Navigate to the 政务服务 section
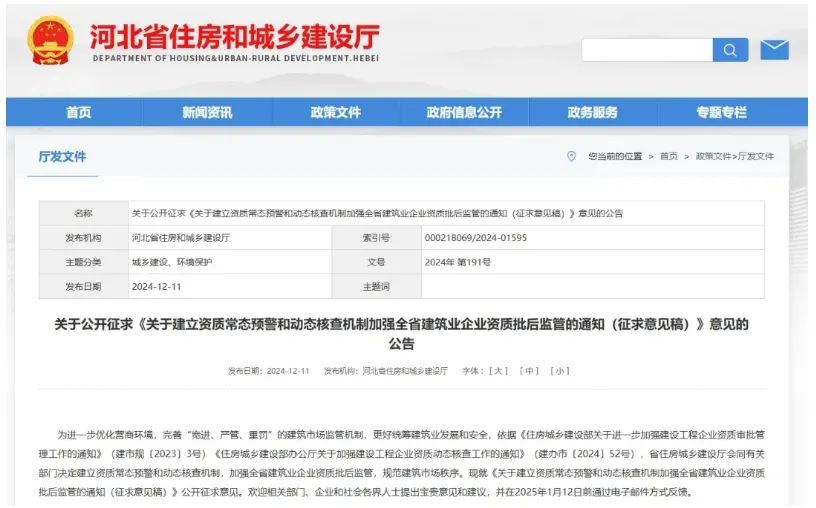 tap(593, 112)
